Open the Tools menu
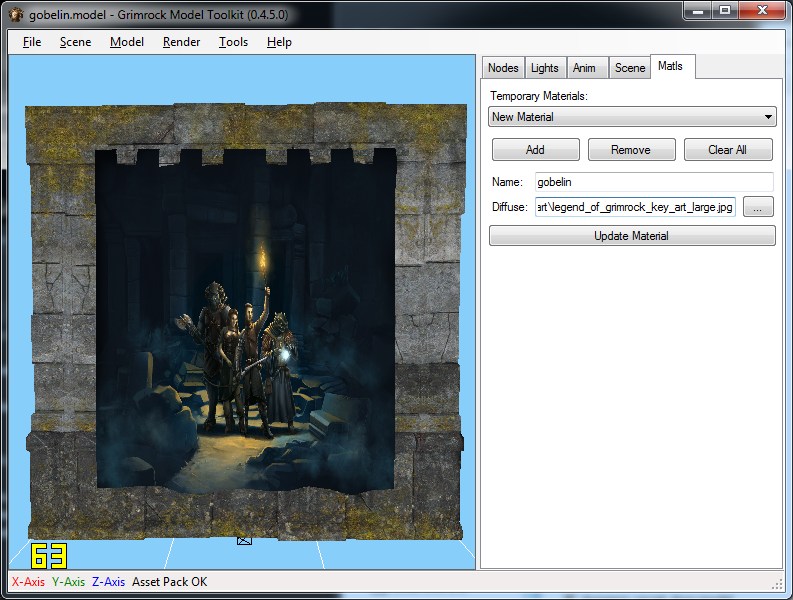This screenshot has width=793, height=600. pos(233,42)
